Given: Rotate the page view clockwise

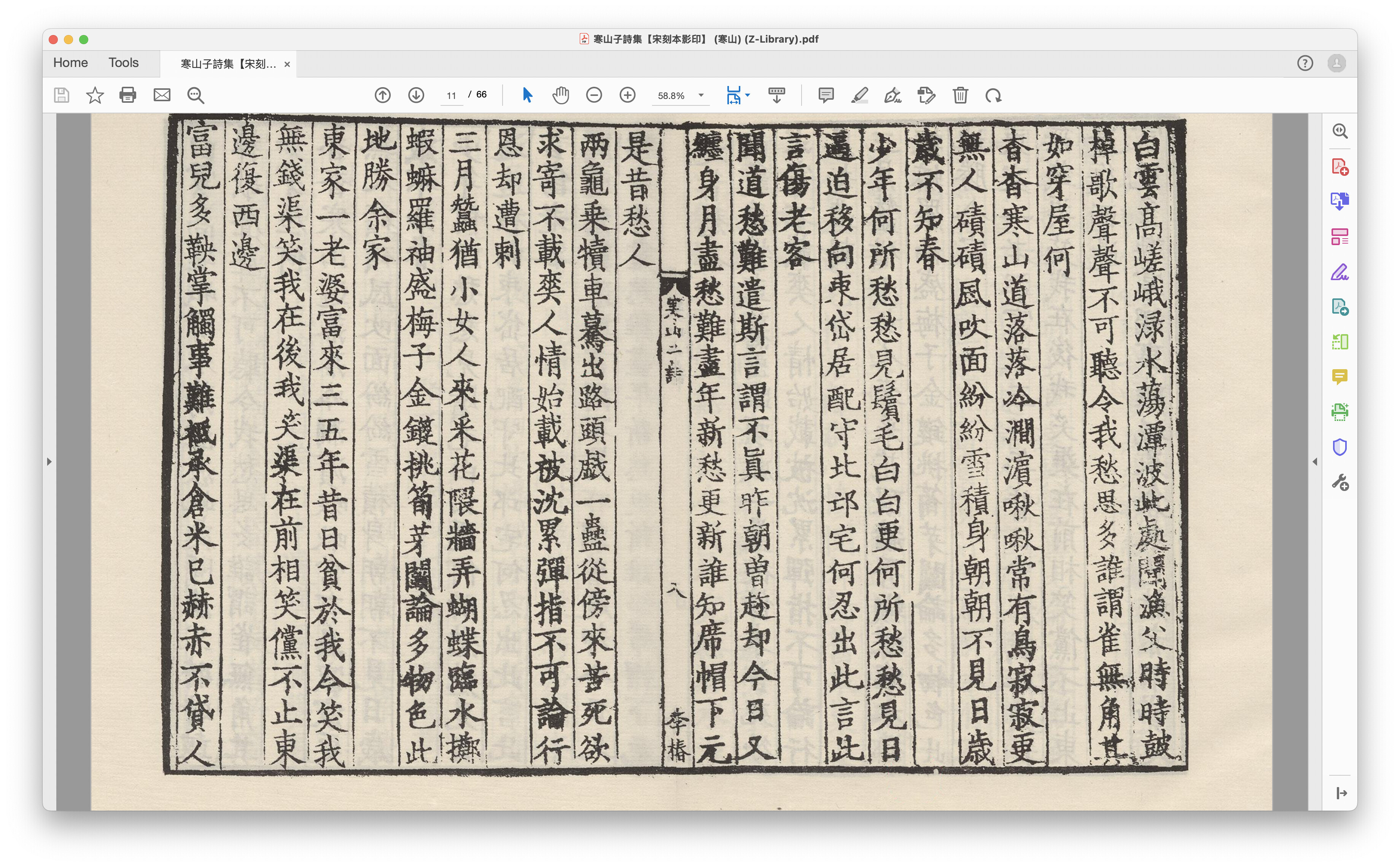Looking at the screenshot, I should [993, 95].
